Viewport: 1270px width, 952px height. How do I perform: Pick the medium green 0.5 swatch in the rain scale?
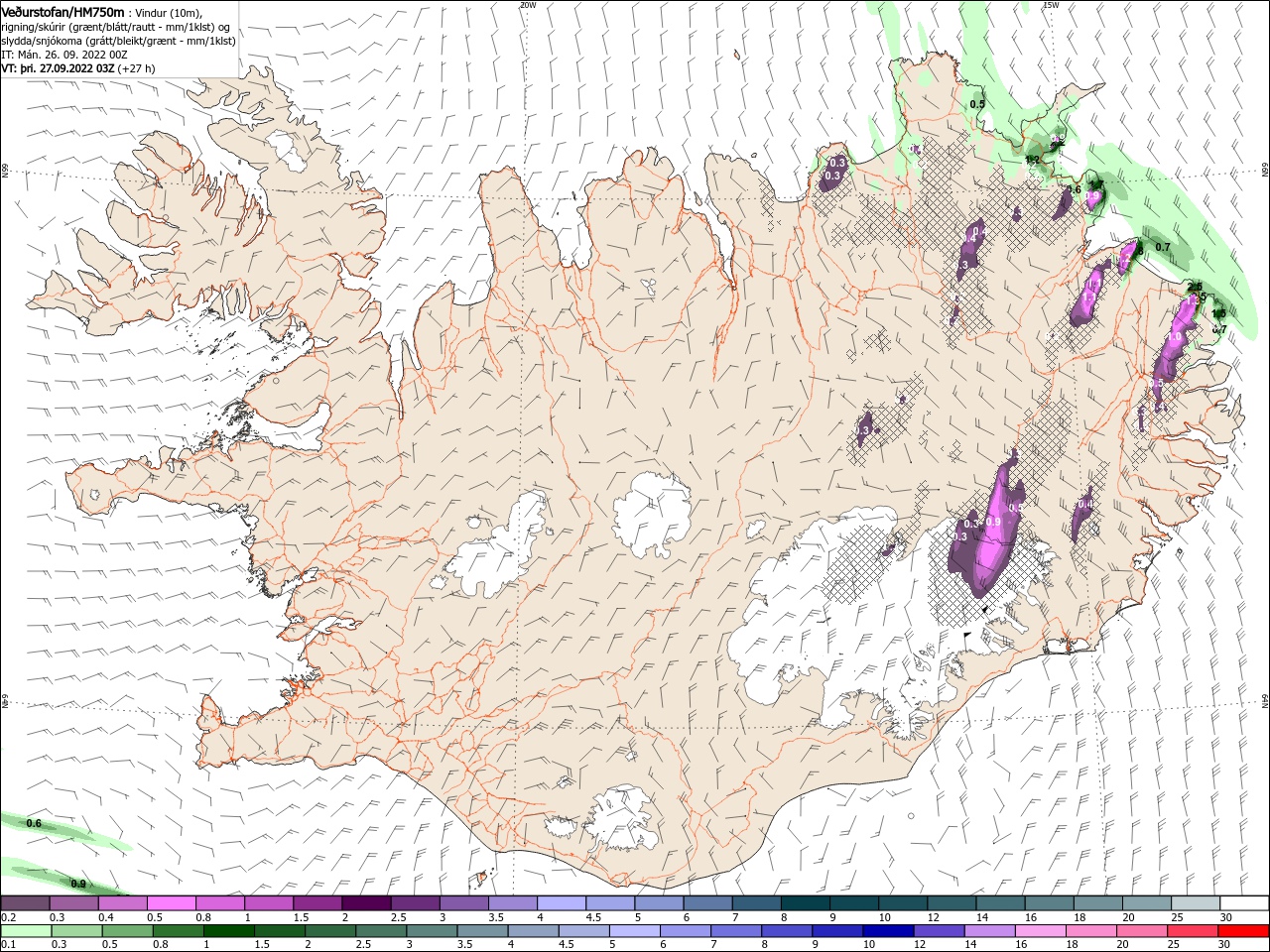127,931
